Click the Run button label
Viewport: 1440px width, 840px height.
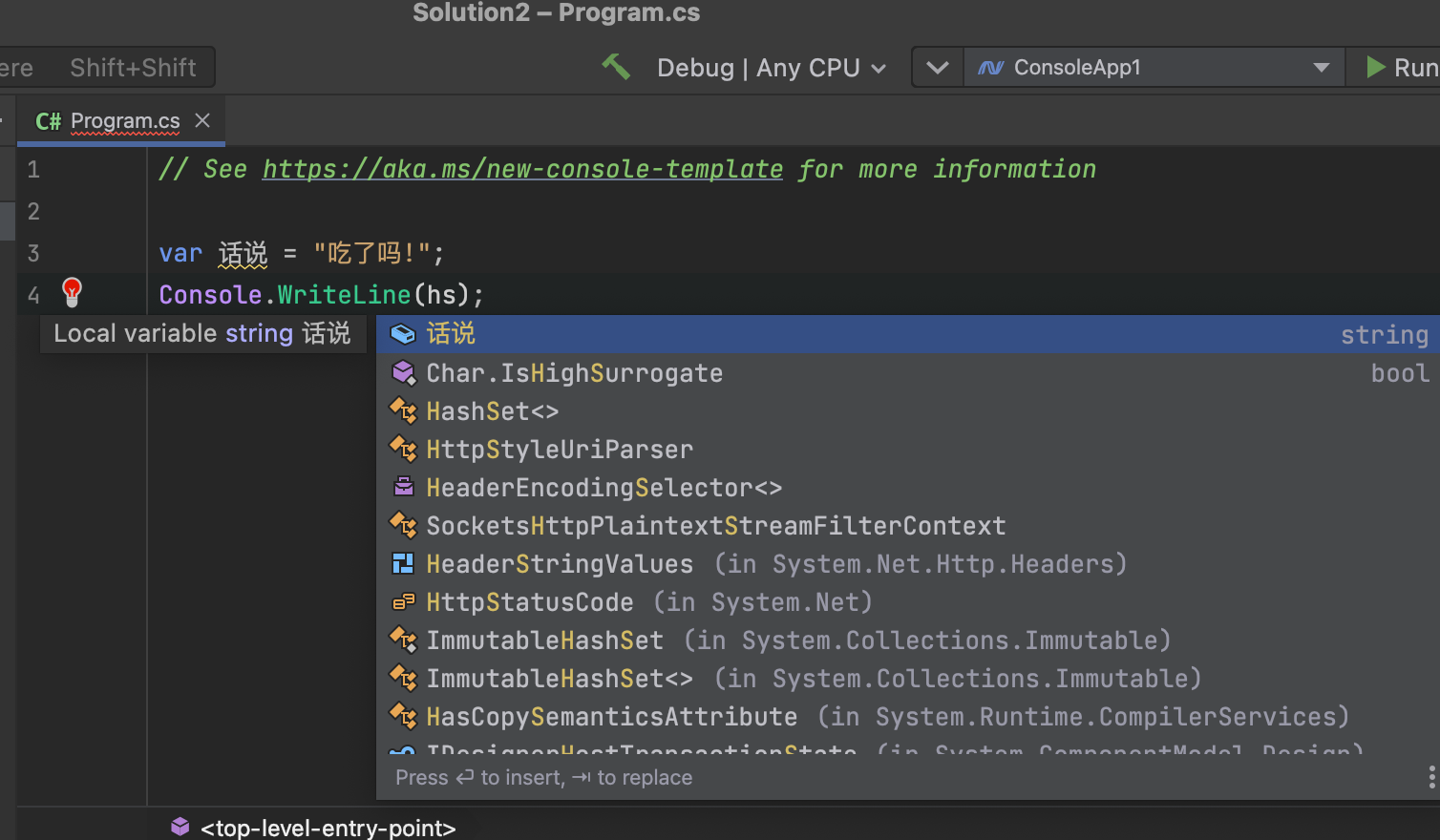pyautogui.click(x=1416, y=68)
